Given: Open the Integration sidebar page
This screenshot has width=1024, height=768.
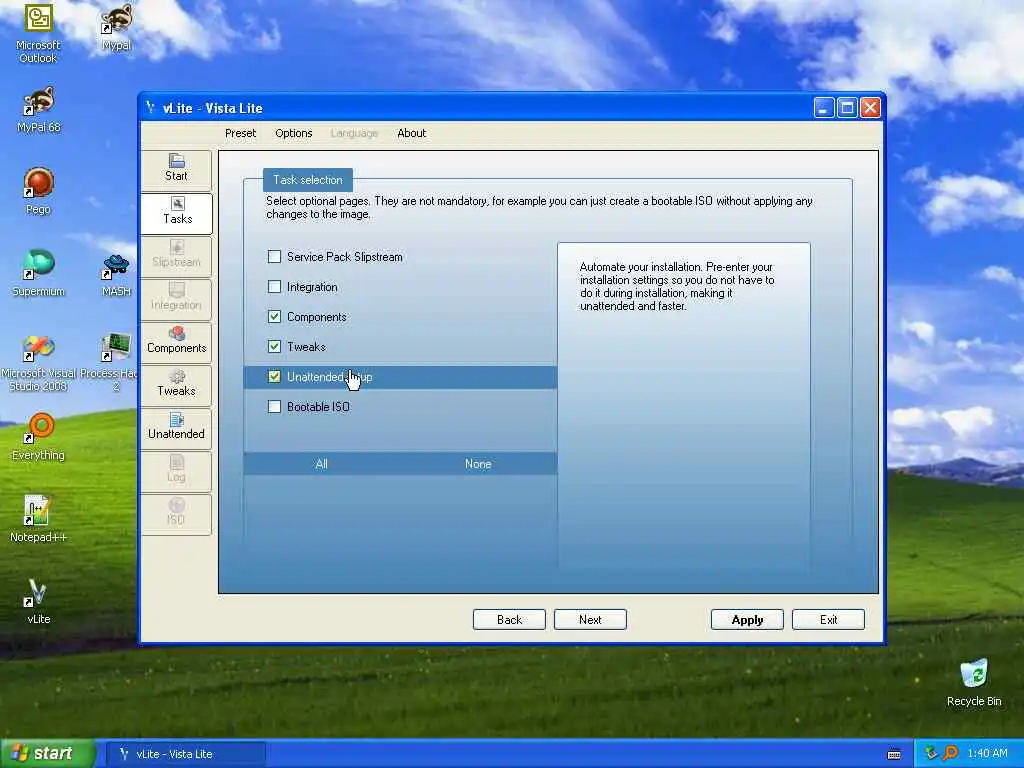Looking at the screenshot, I should coord(176,298).
